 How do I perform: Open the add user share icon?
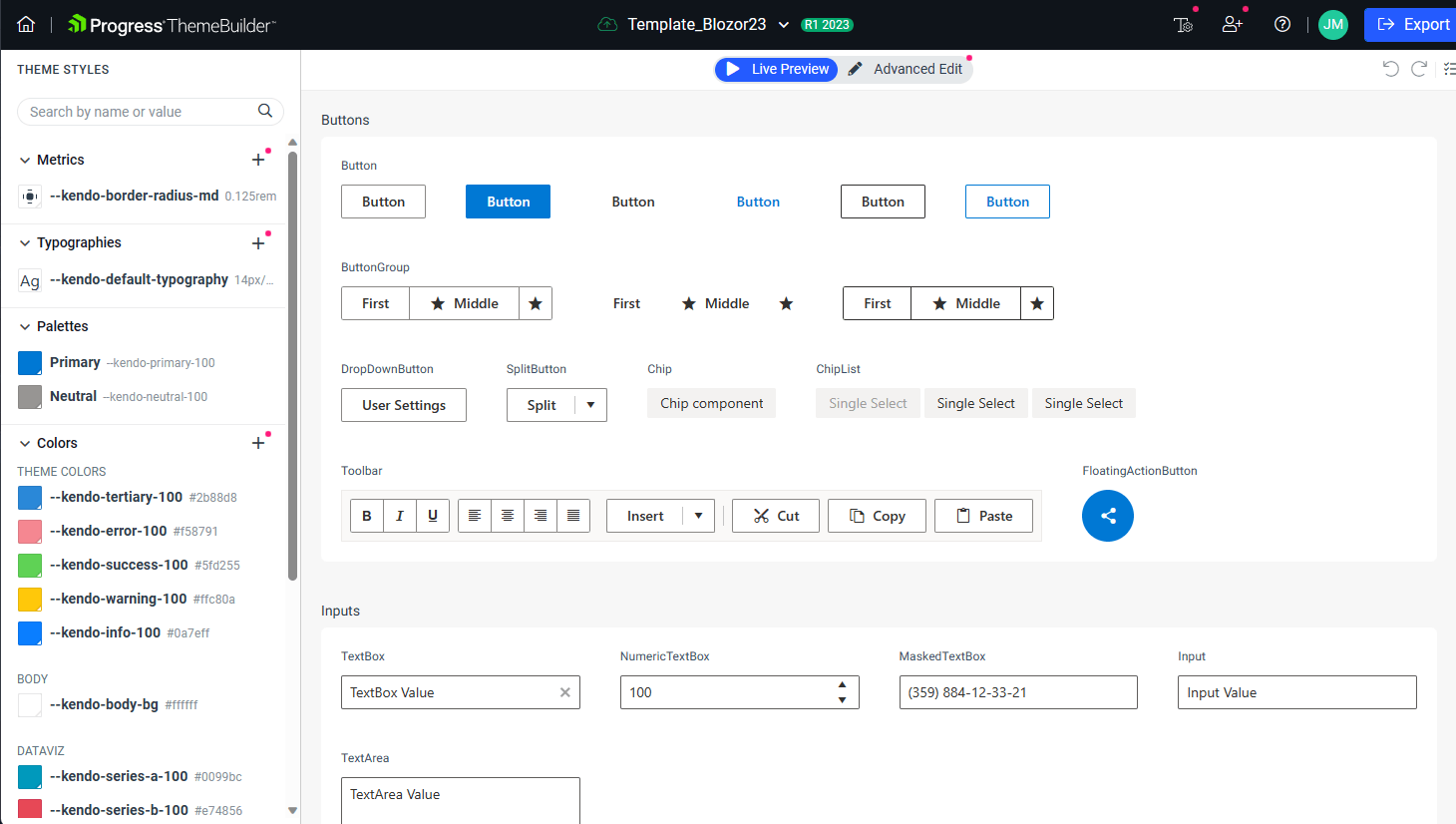click(1233, 24)
